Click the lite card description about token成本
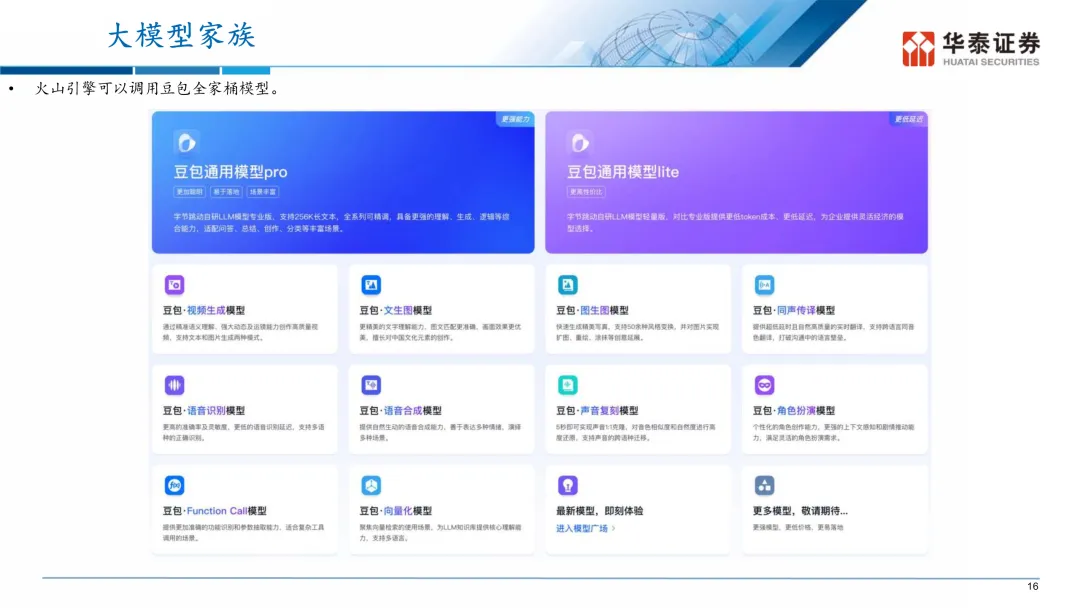This screenshot has height=608, width=1080. pos(735,222)
